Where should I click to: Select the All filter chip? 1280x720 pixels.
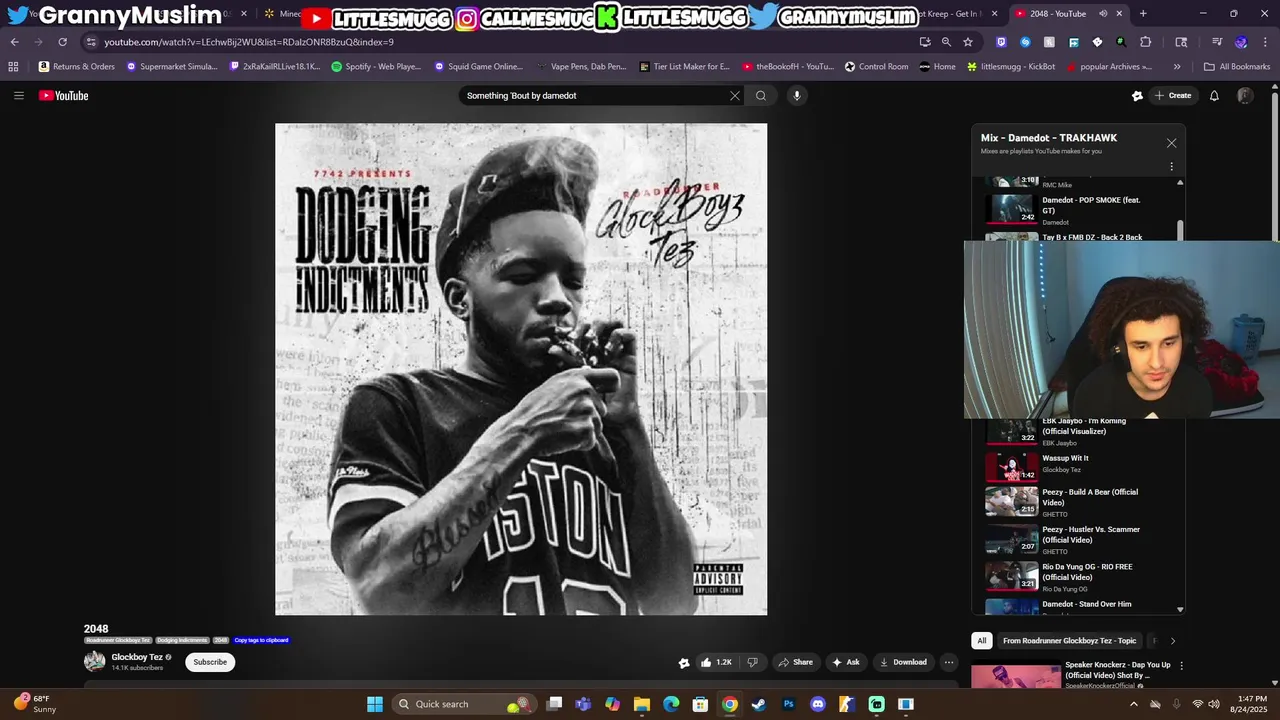982,641
